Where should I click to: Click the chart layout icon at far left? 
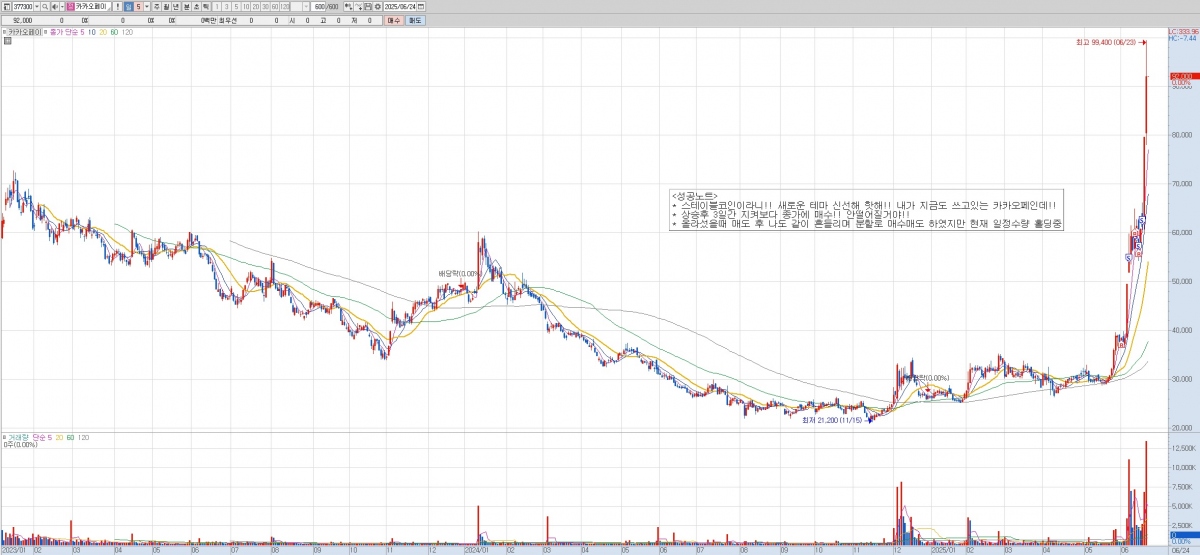tap(6, 6)
